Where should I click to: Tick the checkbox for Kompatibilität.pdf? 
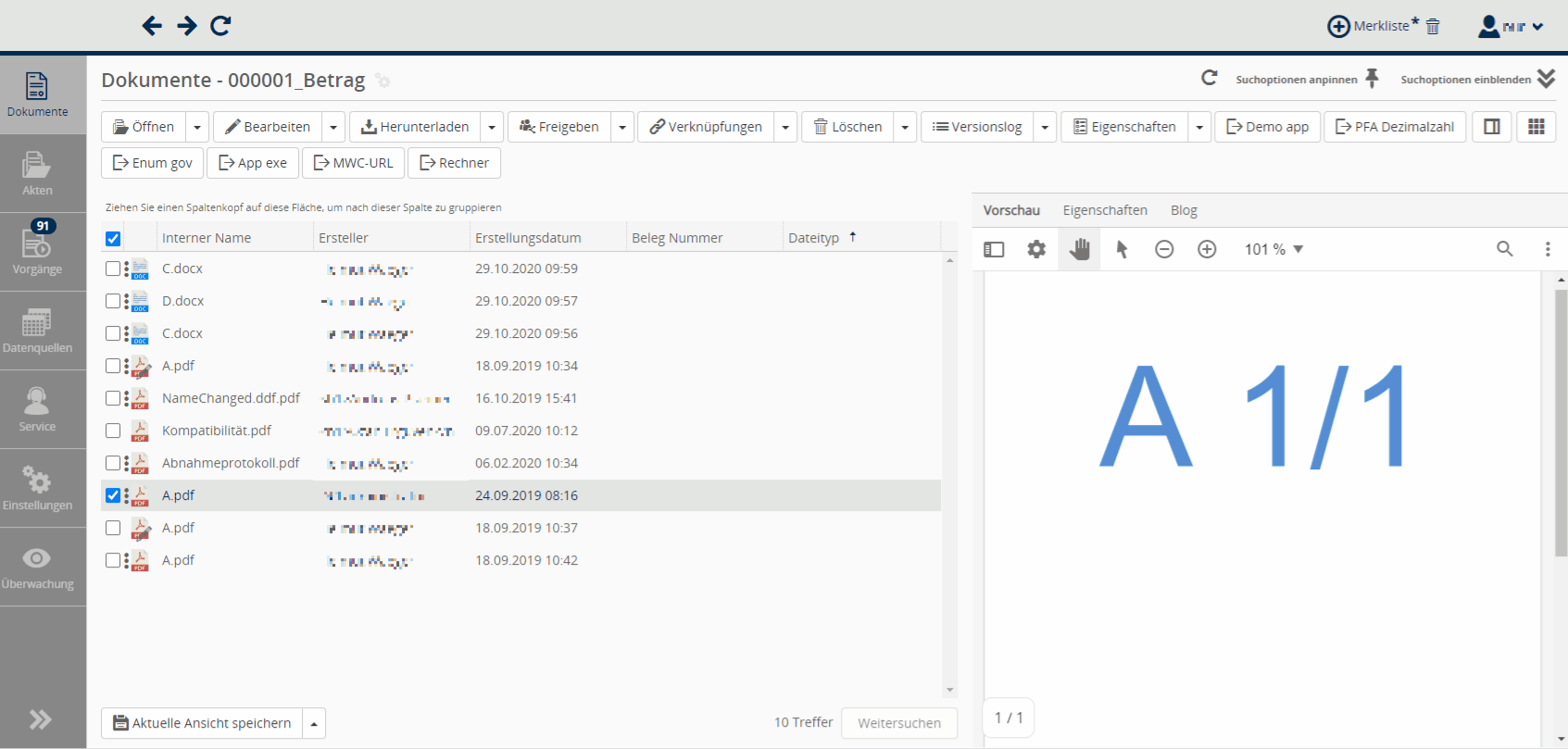pos(113,431)
